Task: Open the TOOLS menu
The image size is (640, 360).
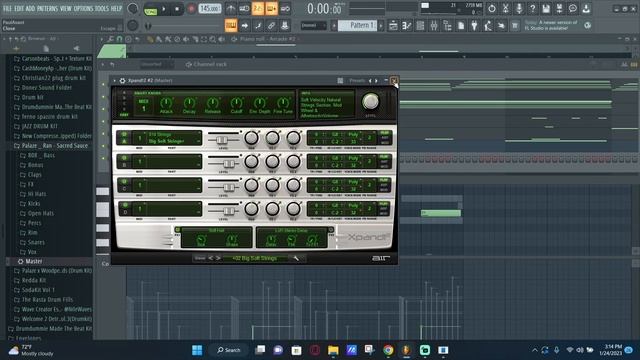Action: click(x=102, y=8)
